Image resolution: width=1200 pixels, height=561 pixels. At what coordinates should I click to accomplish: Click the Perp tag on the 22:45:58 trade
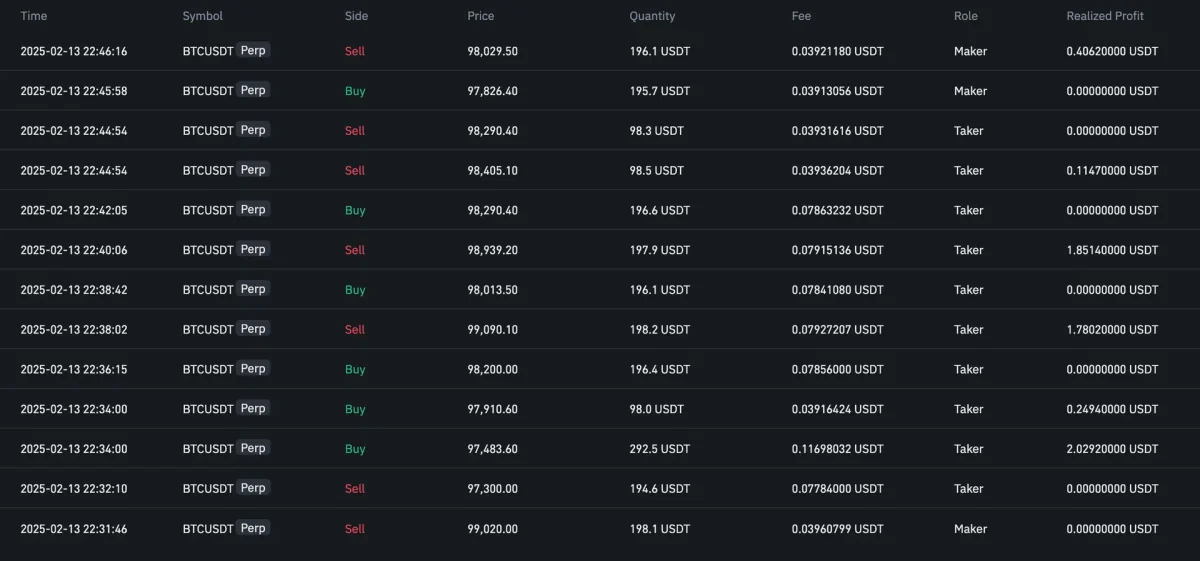(x=253, y=90)
